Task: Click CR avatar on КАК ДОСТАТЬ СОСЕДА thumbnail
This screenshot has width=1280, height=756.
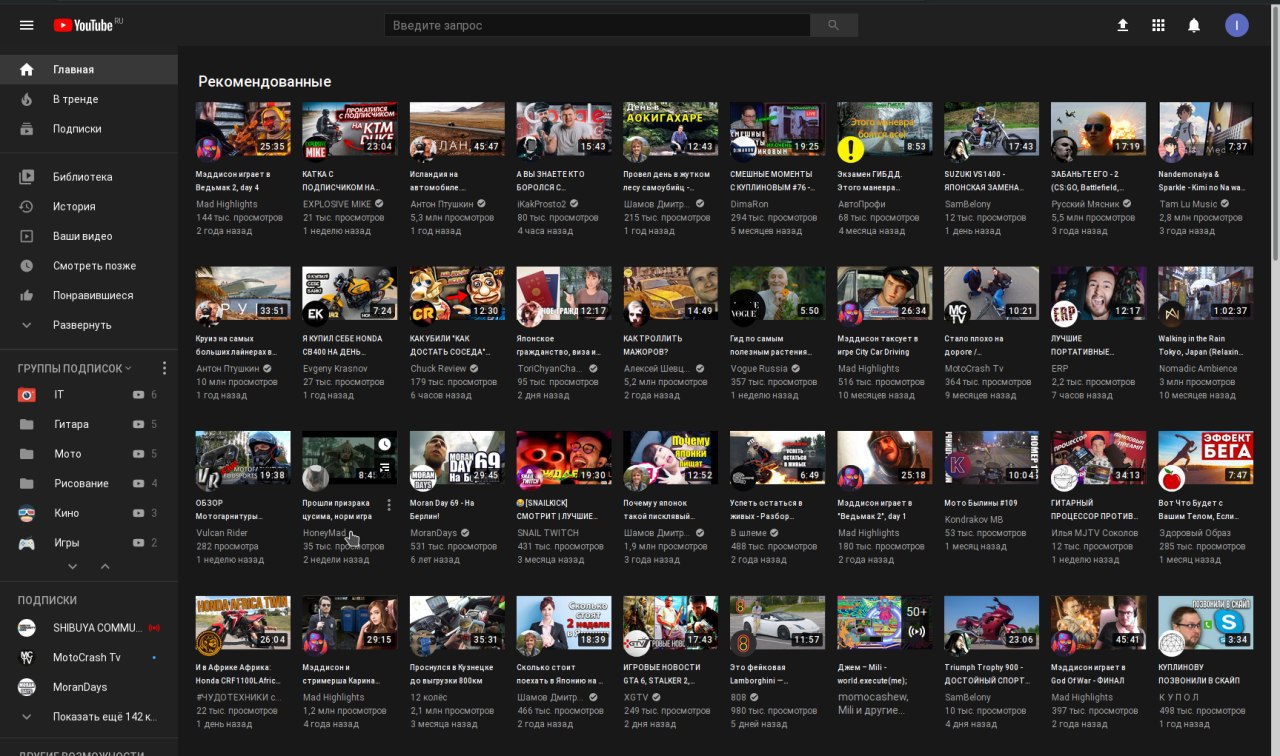Action: tap(423, 313)
